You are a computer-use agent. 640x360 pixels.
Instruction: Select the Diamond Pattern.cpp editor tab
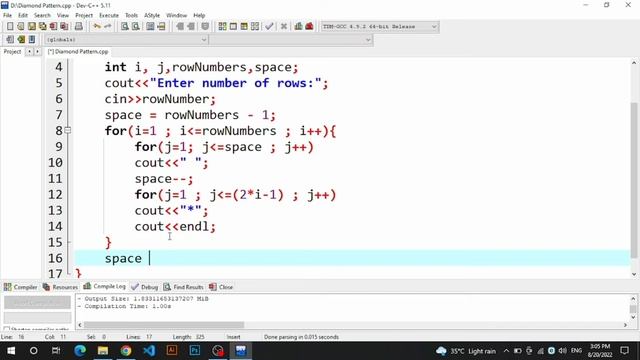78,52
